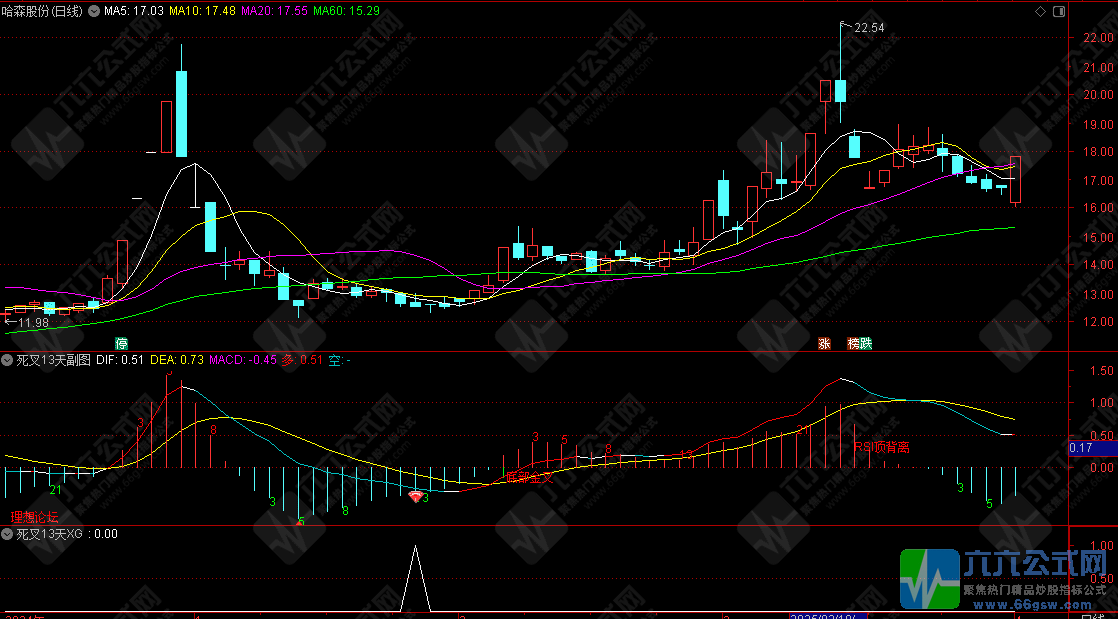Expand the 死叉13天XG indicator menu arrow

tap(7, 534)
